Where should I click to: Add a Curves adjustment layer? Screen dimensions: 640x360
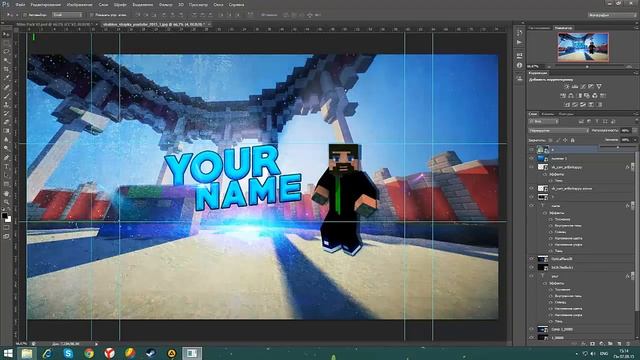pos(583,87)
